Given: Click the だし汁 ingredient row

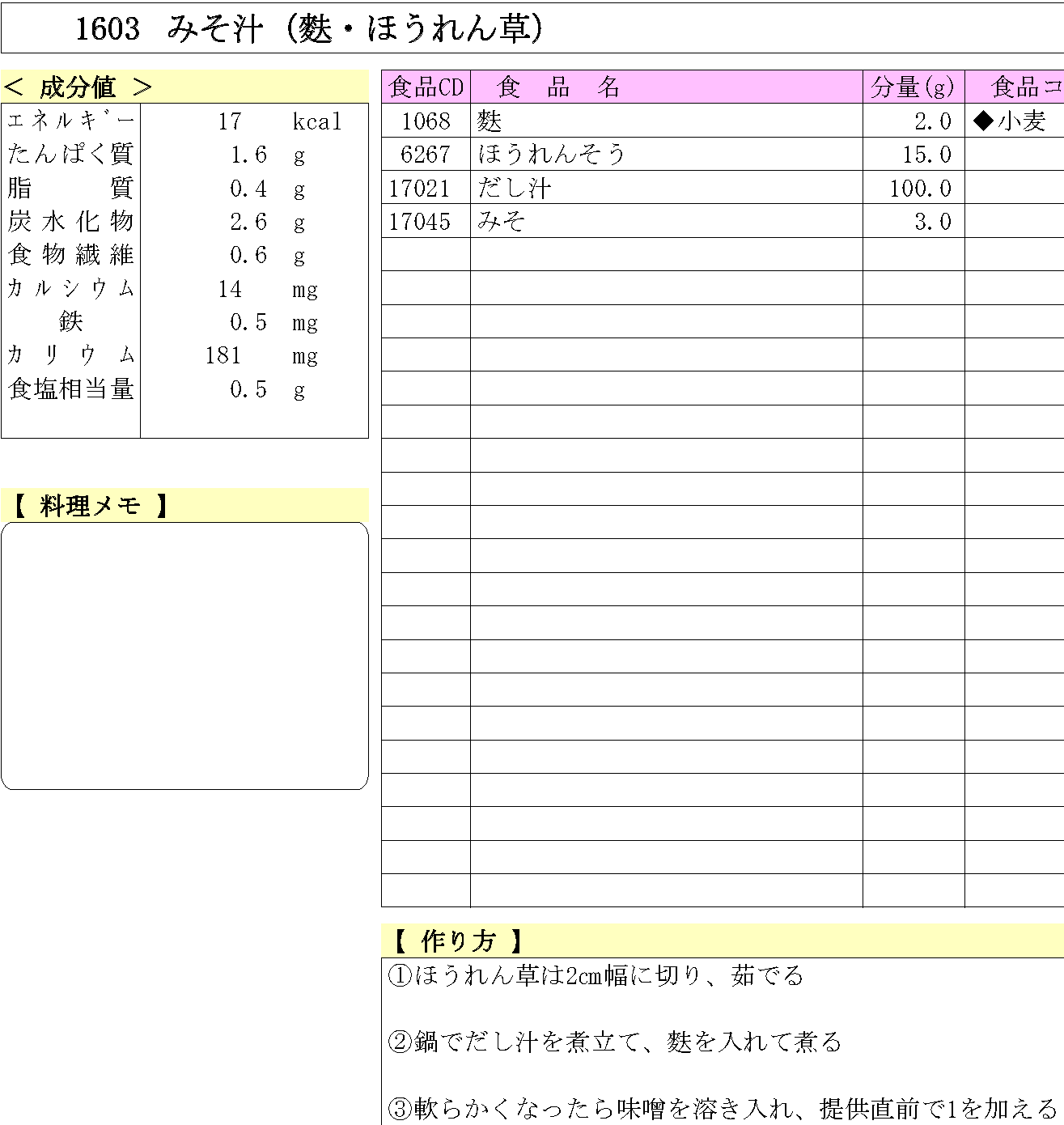Looking at the screenshot, I should 515,189.
